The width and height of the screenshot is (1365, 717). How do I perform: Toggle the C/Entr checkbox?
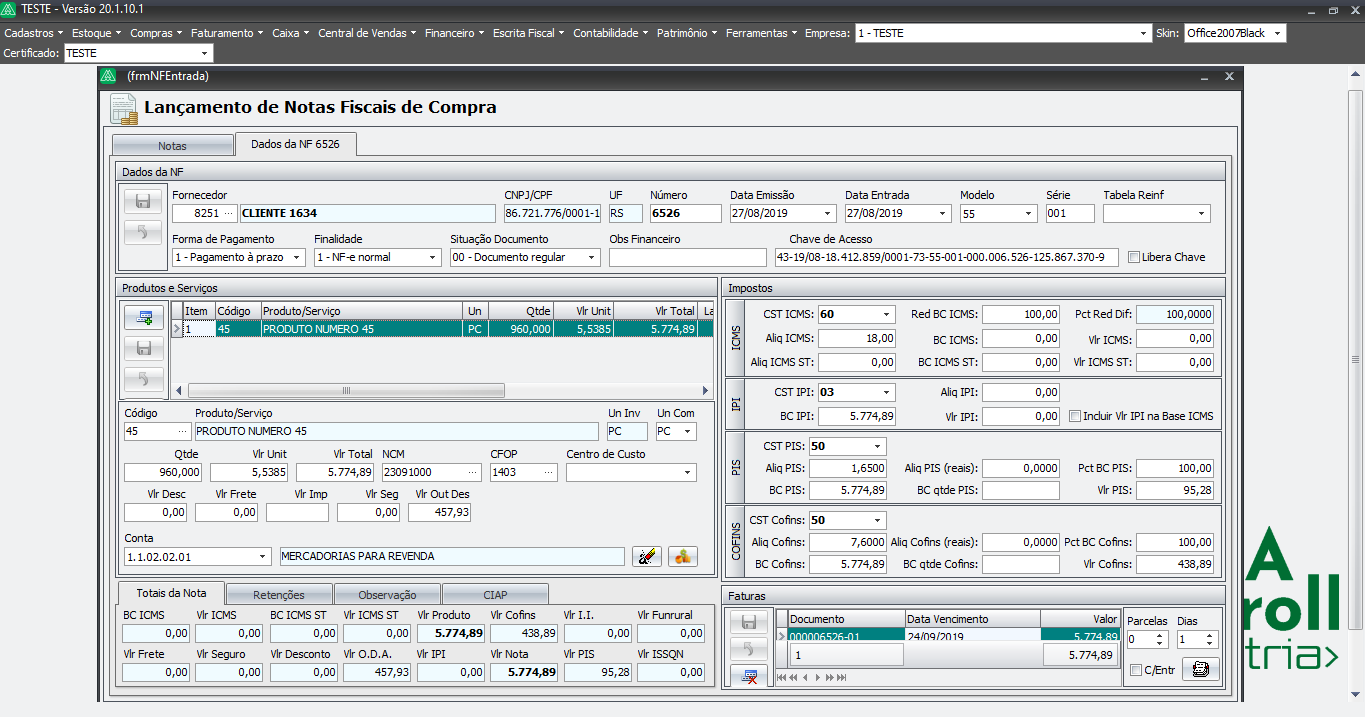(x=1135, y=670)
